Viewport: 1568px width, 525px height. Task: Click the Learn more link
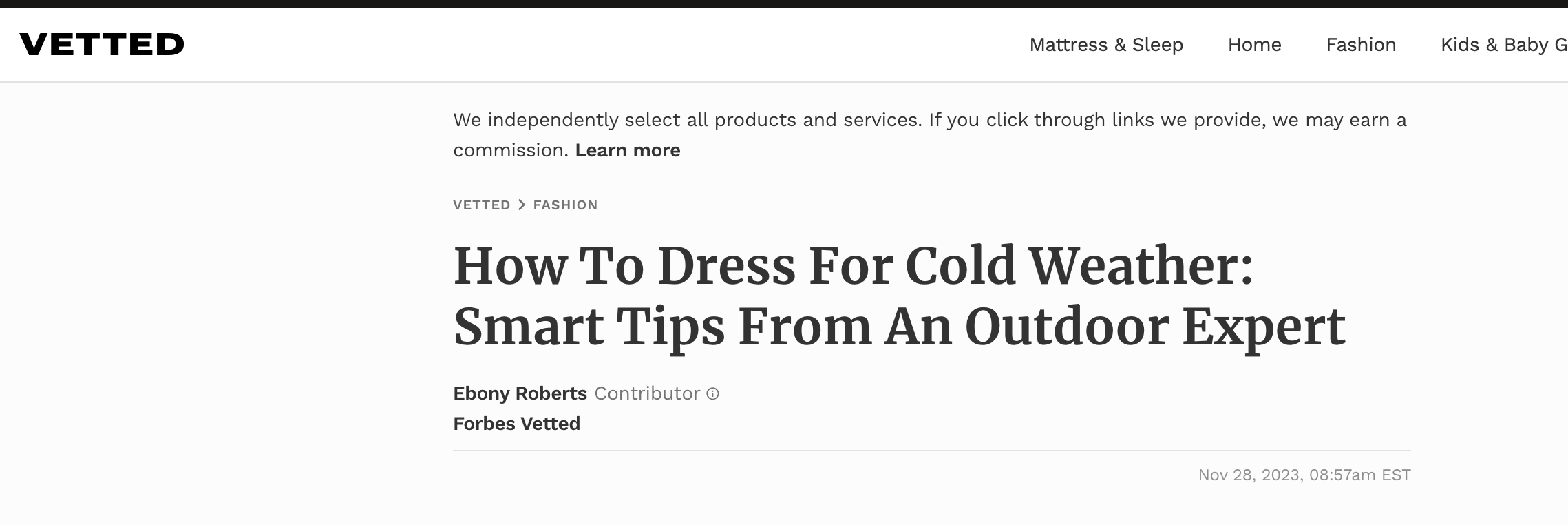pos(627,150)
